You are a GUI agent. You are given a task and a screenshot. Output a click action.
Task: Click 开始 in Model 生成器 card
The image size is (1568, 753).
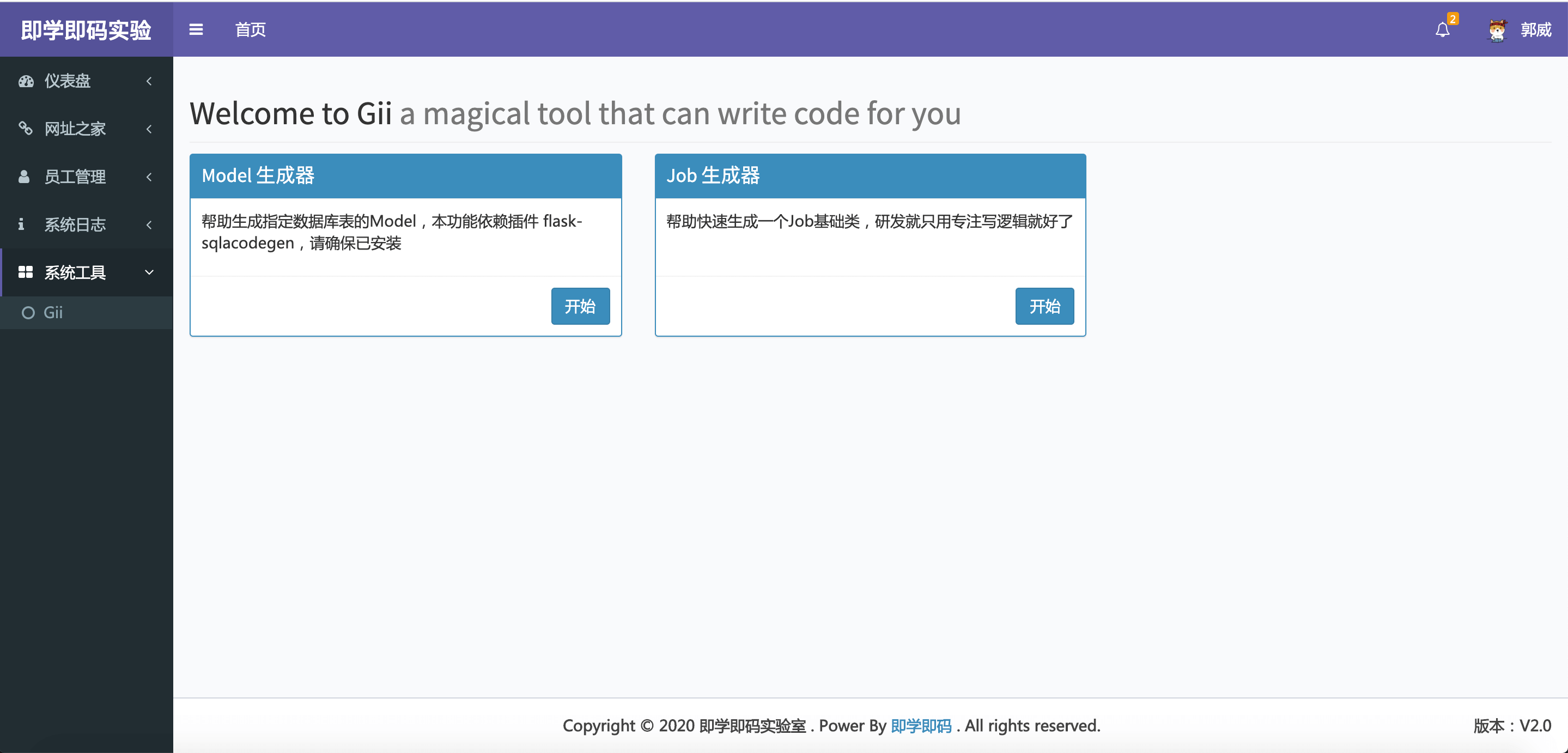coord(580,306)
